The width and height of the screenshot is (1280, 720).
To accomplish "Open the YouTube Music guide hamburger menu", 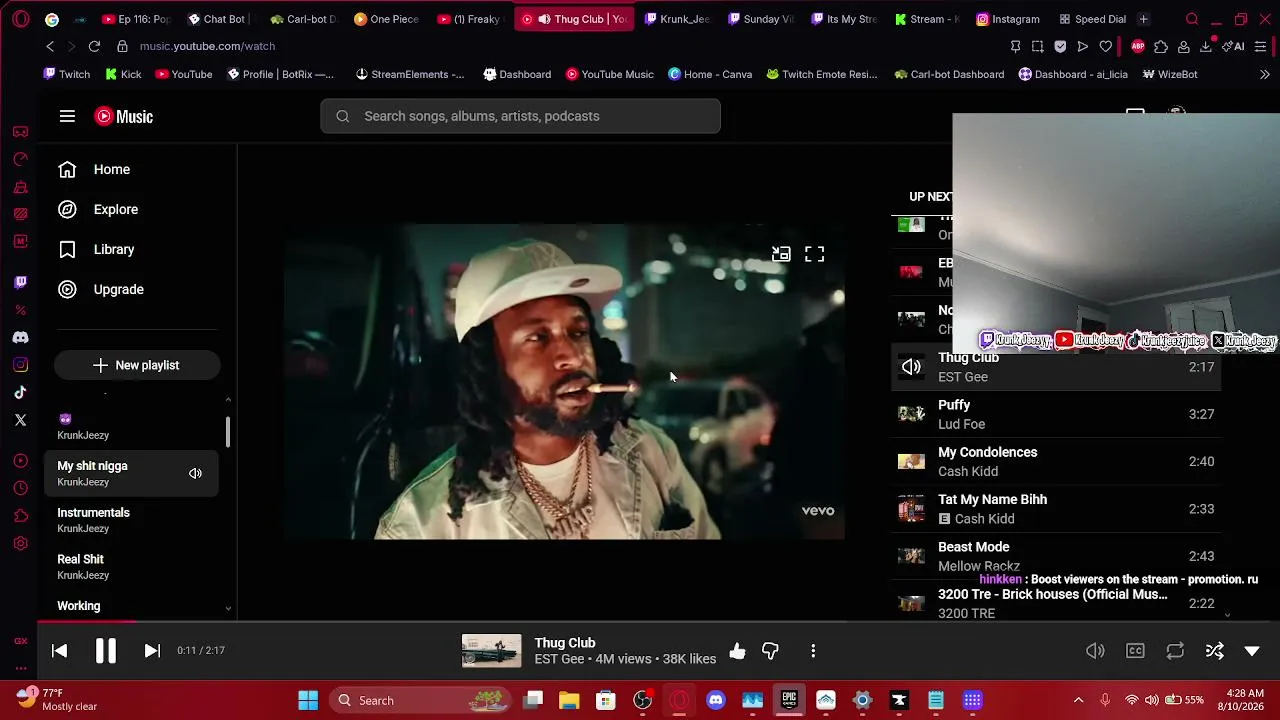I will click(67, 116).
